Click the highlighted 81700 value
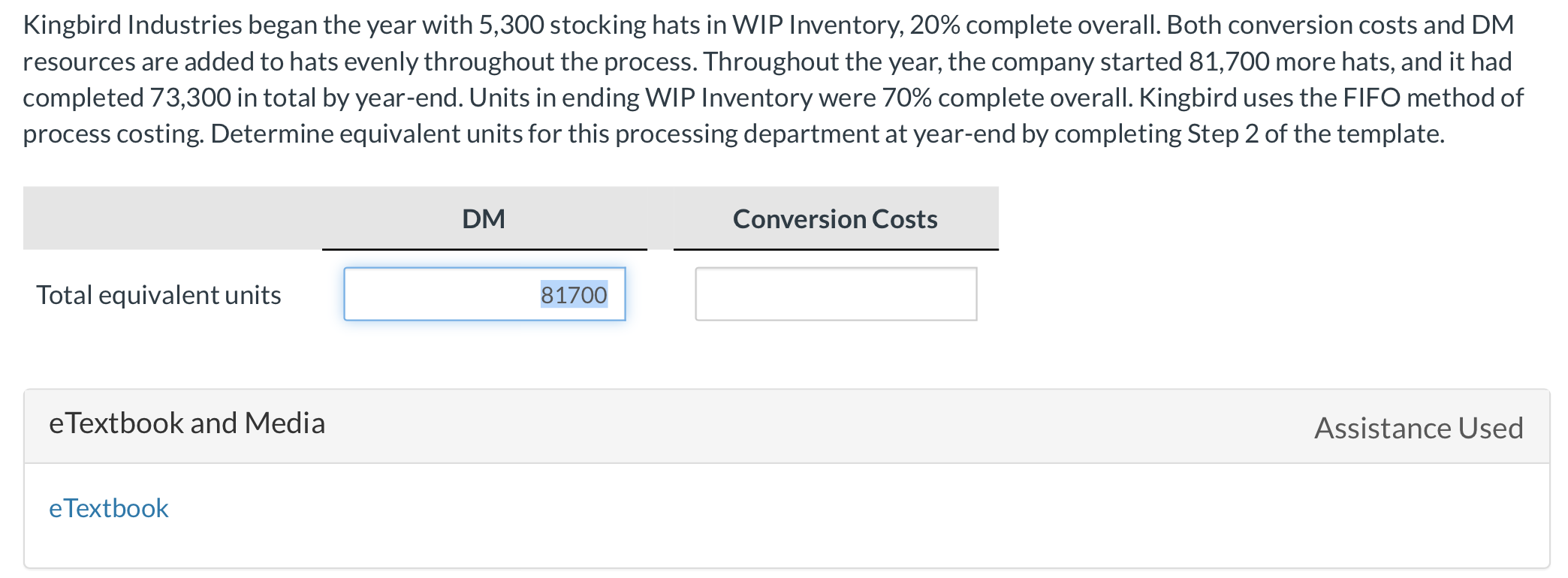Viewport: 1568px width, 578px height. point(574,294)
